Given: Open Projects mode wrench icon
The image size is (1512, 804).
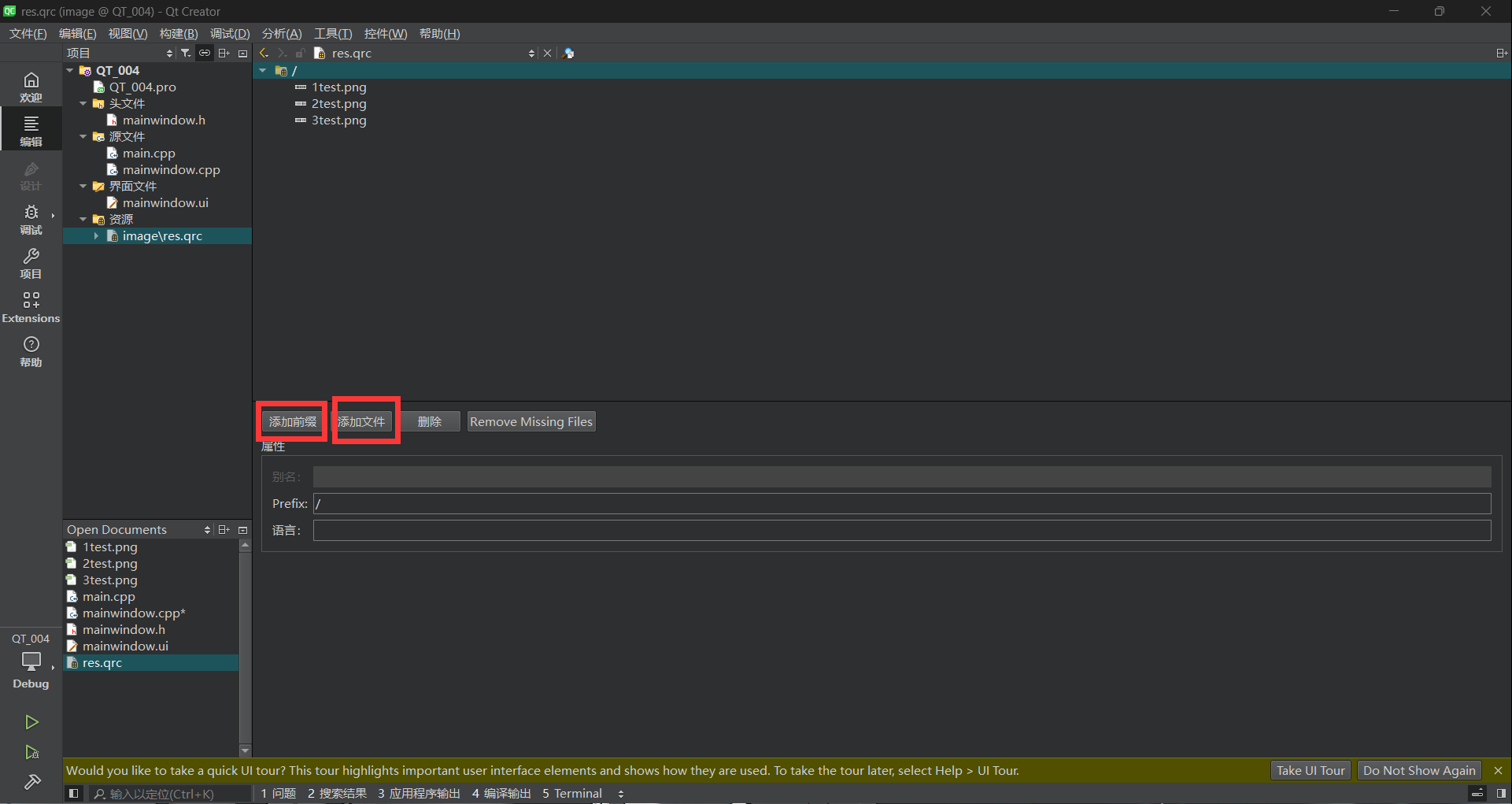Looking at the screenshot, I should (31, 262).
